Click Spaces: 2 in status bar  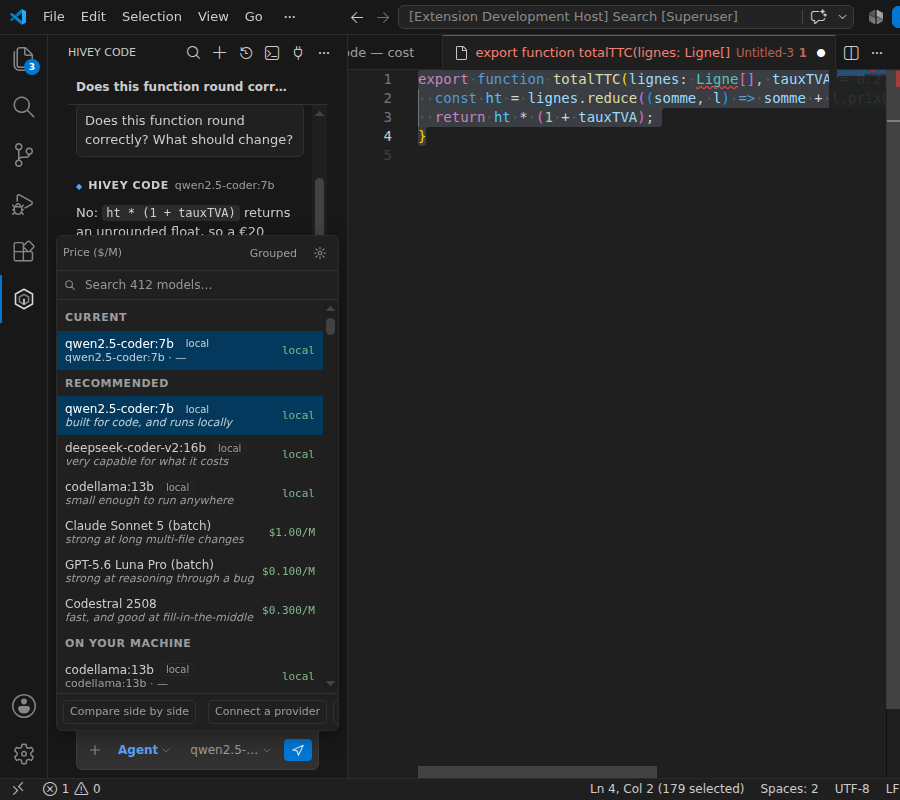point(789,789)
